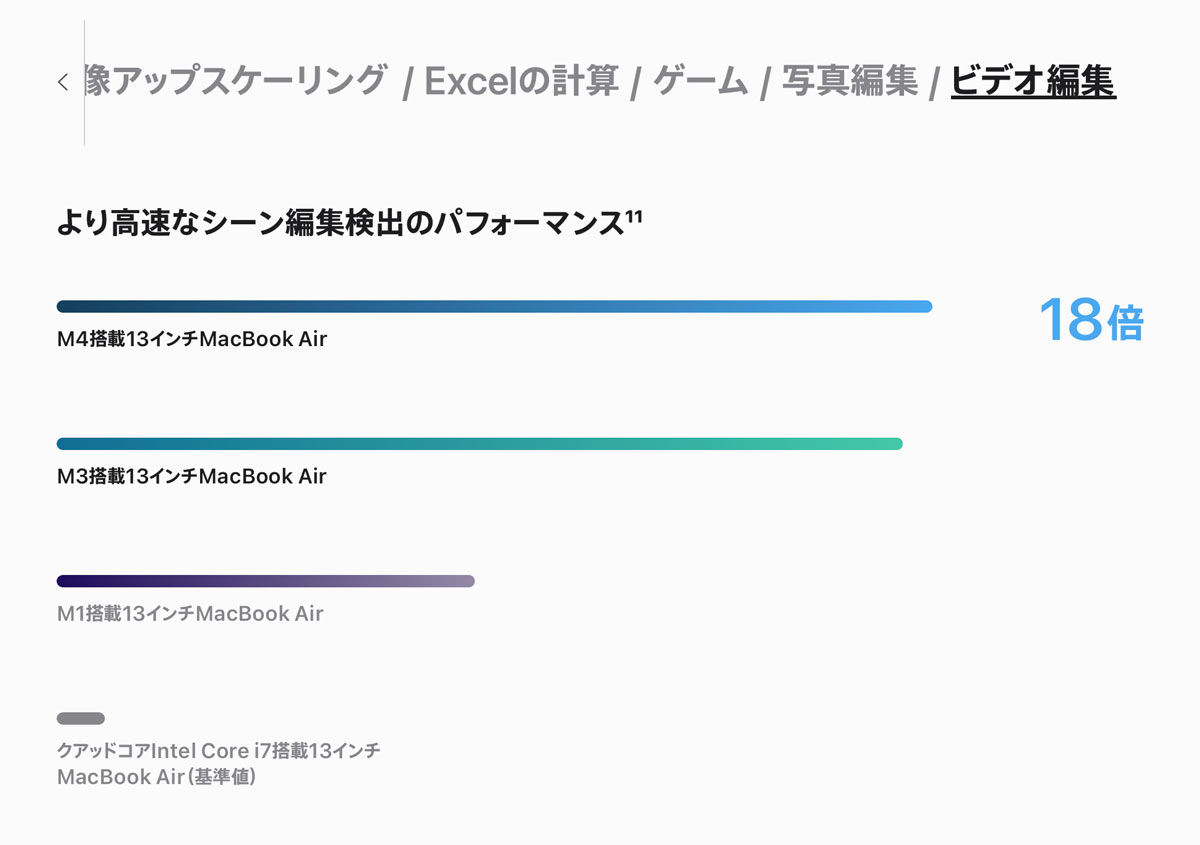Click the left chevron scroll arrow
This screenshot has width=1200, height=845.
click(x=63, y=82)
